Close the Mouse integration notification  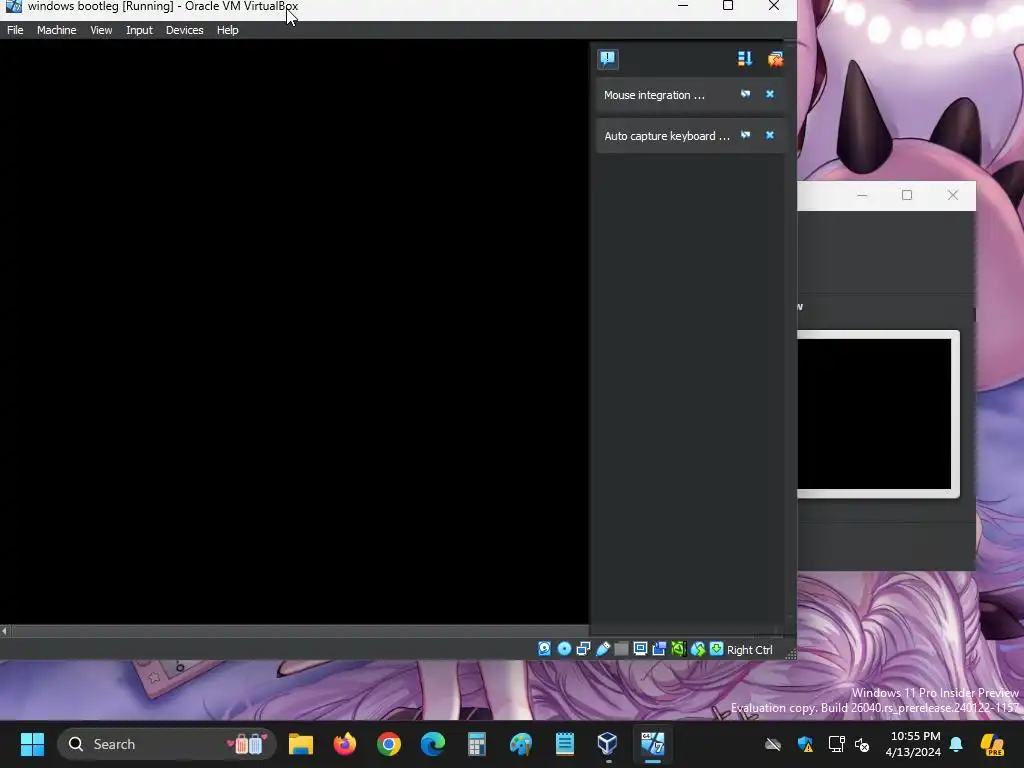tap(770, 94)
